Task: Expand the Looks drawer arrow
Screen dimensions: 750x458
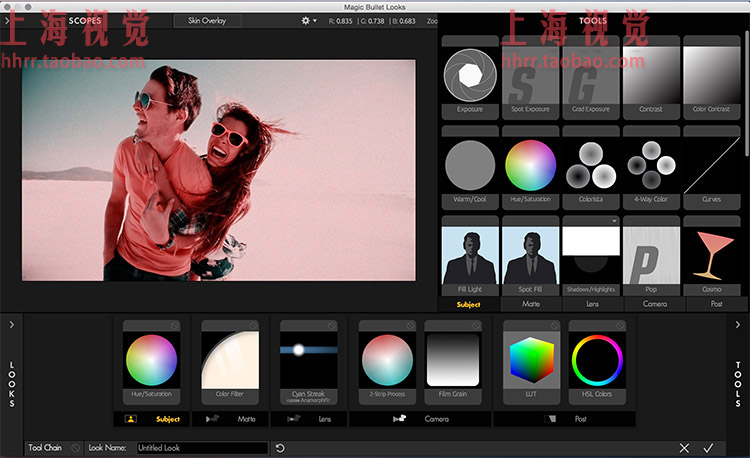Action: point(11,324)
